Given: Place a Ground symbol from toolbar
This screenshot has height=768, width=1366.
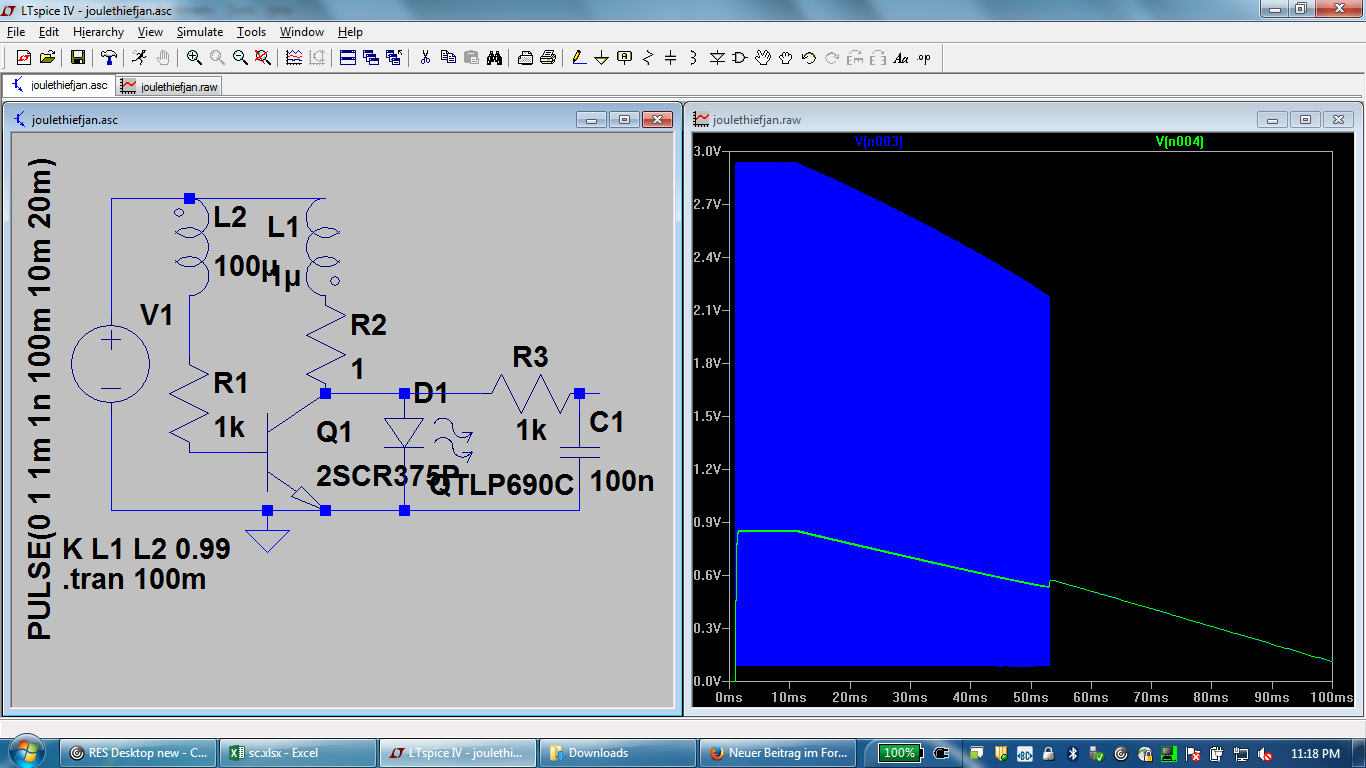Looking at the screenshot, I should point(602,58).
